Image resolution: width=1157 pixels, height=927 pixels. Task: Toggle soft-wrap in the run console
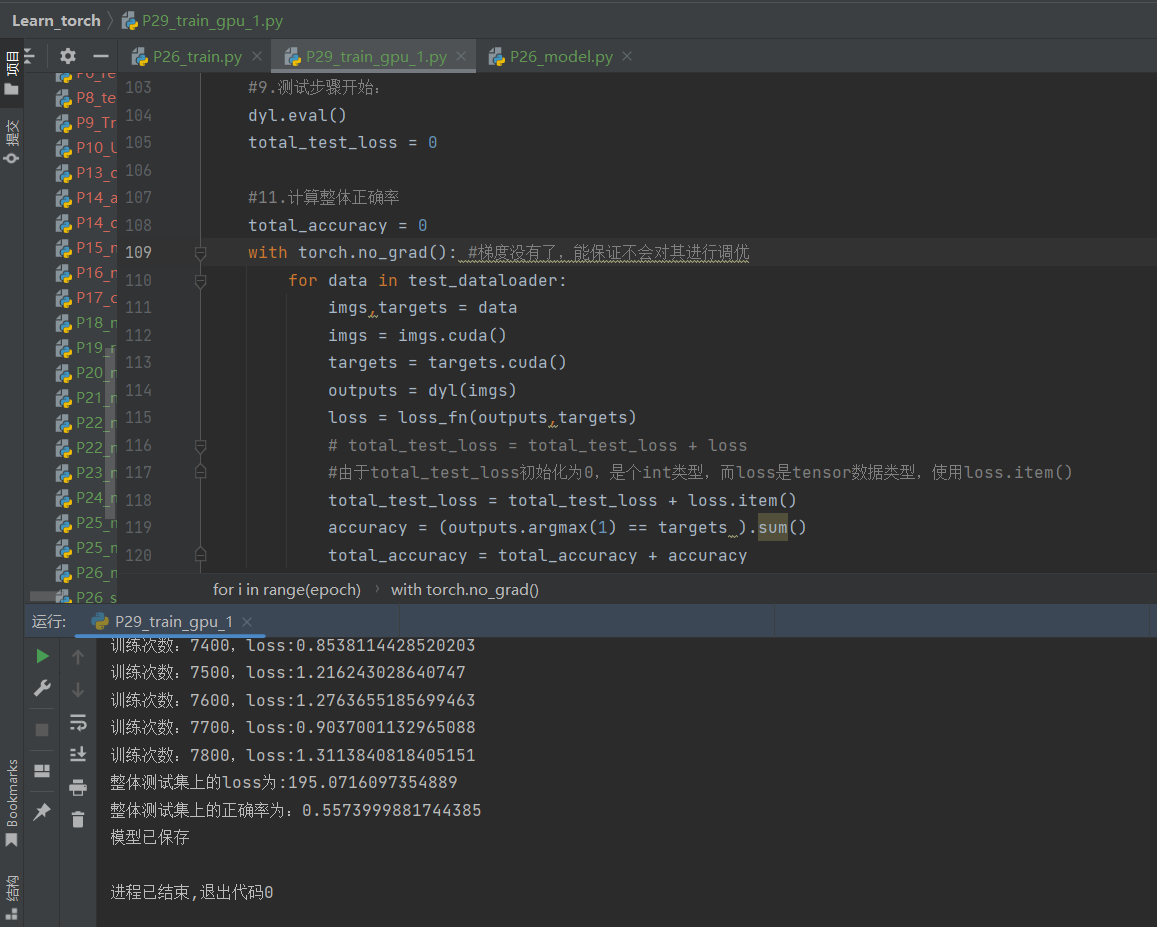coord(78,722)
